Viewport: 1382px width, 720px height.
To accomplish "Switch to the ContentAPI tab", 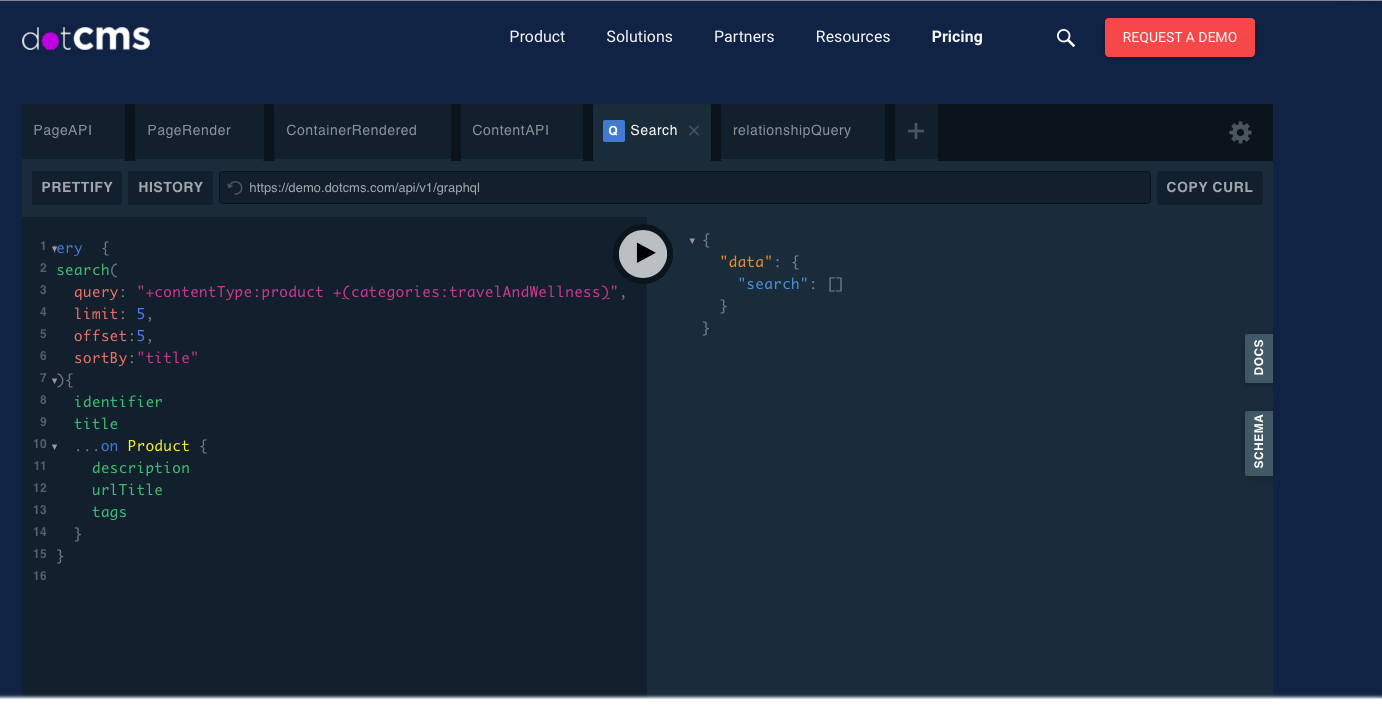I will tap(510, 130).
